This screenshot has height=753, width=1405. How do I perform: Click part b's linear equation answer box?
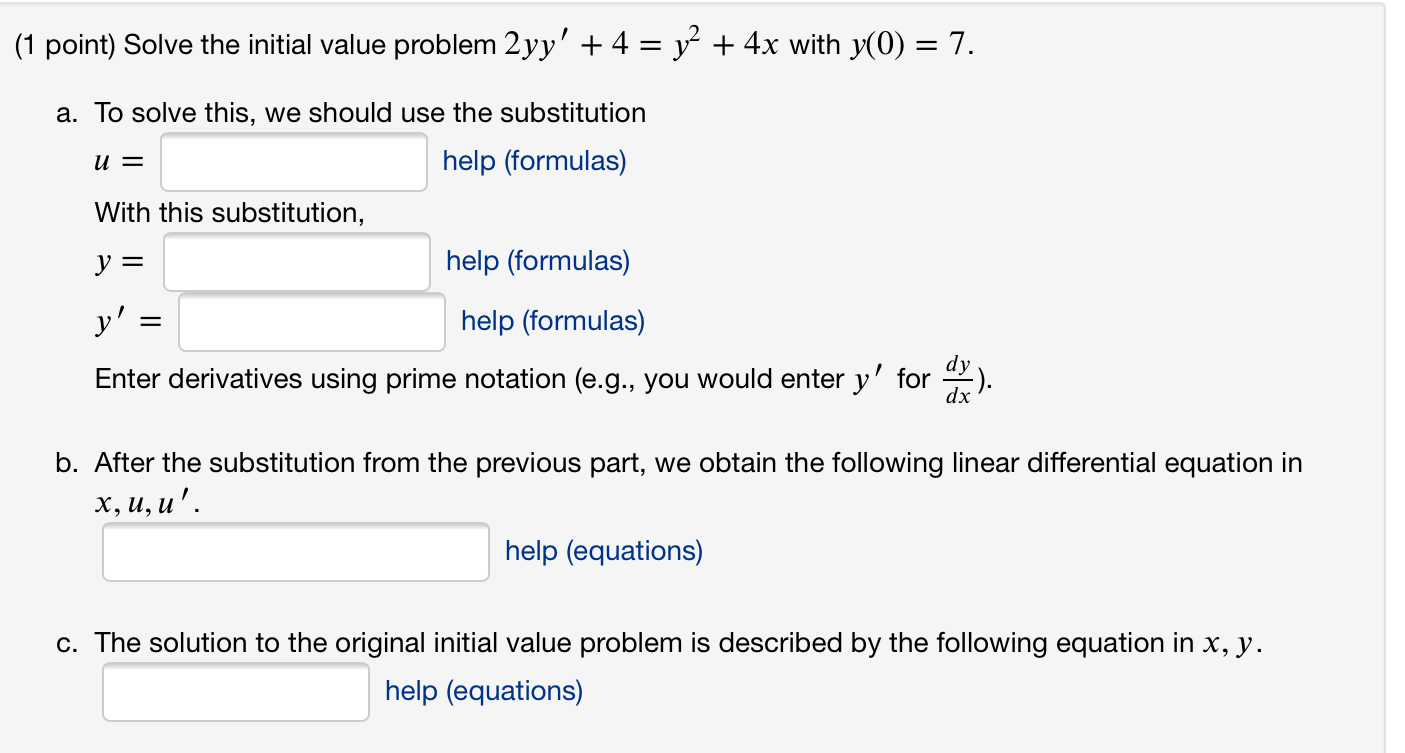294,551
